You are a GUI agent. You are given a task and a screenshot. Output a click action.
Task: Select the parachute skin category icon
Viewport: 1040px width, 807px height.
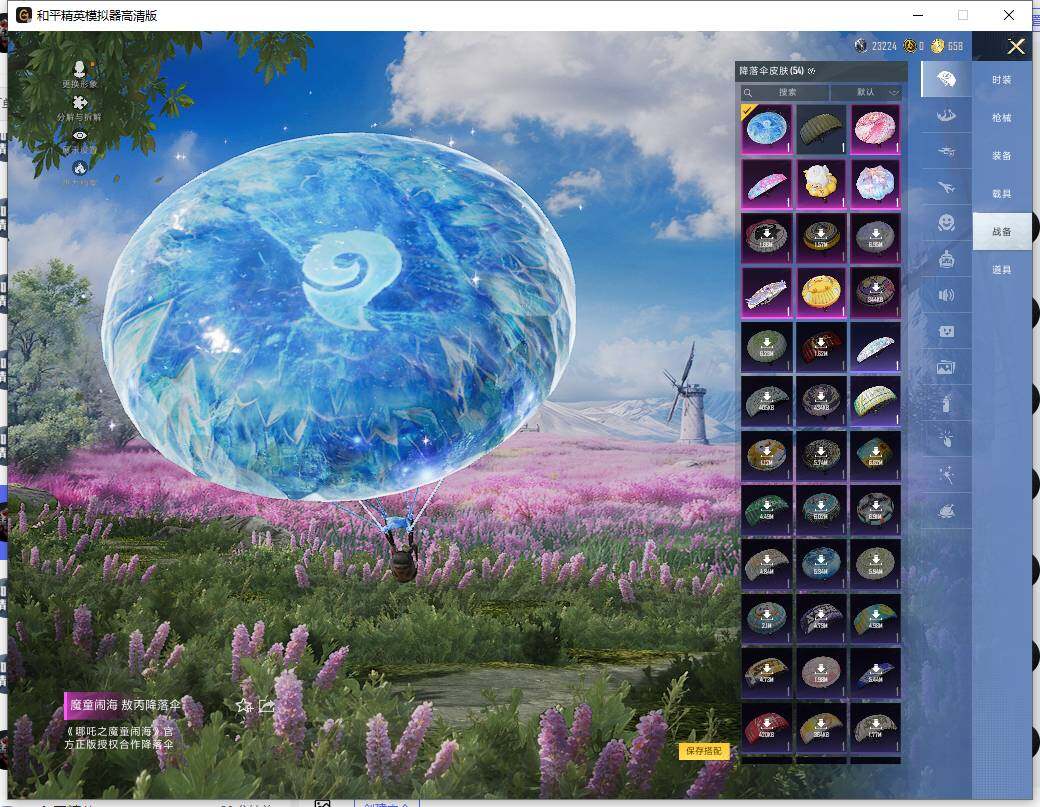(945, 79)
